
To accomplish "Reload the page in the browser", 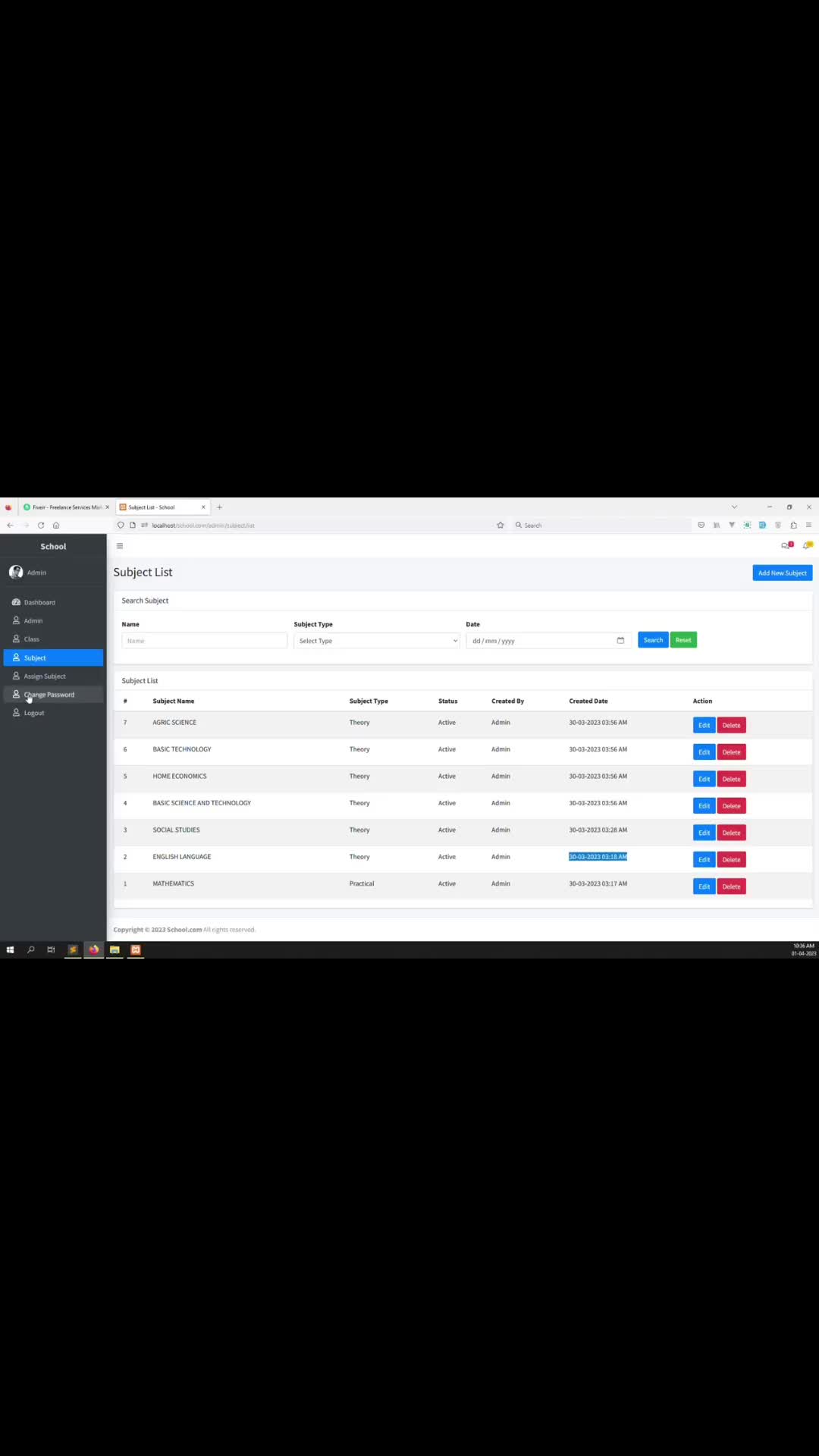I will click(41, 525).
